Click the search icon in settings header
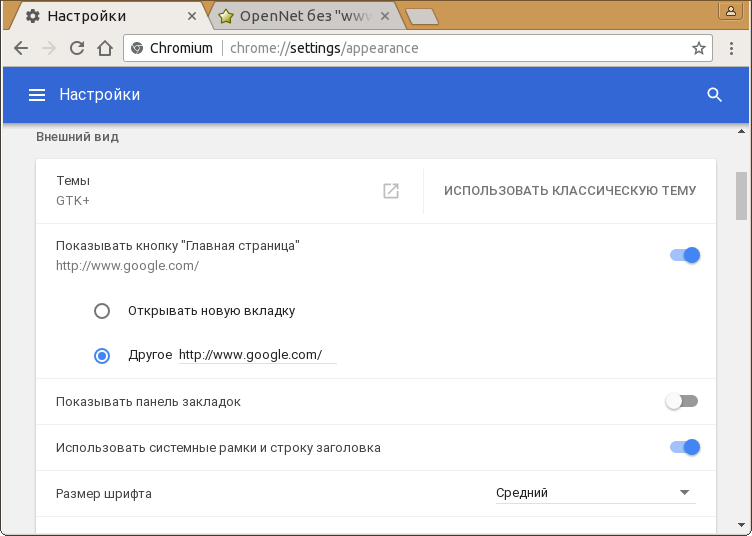The width and height of the screenshot is (752, 536). 714,95
